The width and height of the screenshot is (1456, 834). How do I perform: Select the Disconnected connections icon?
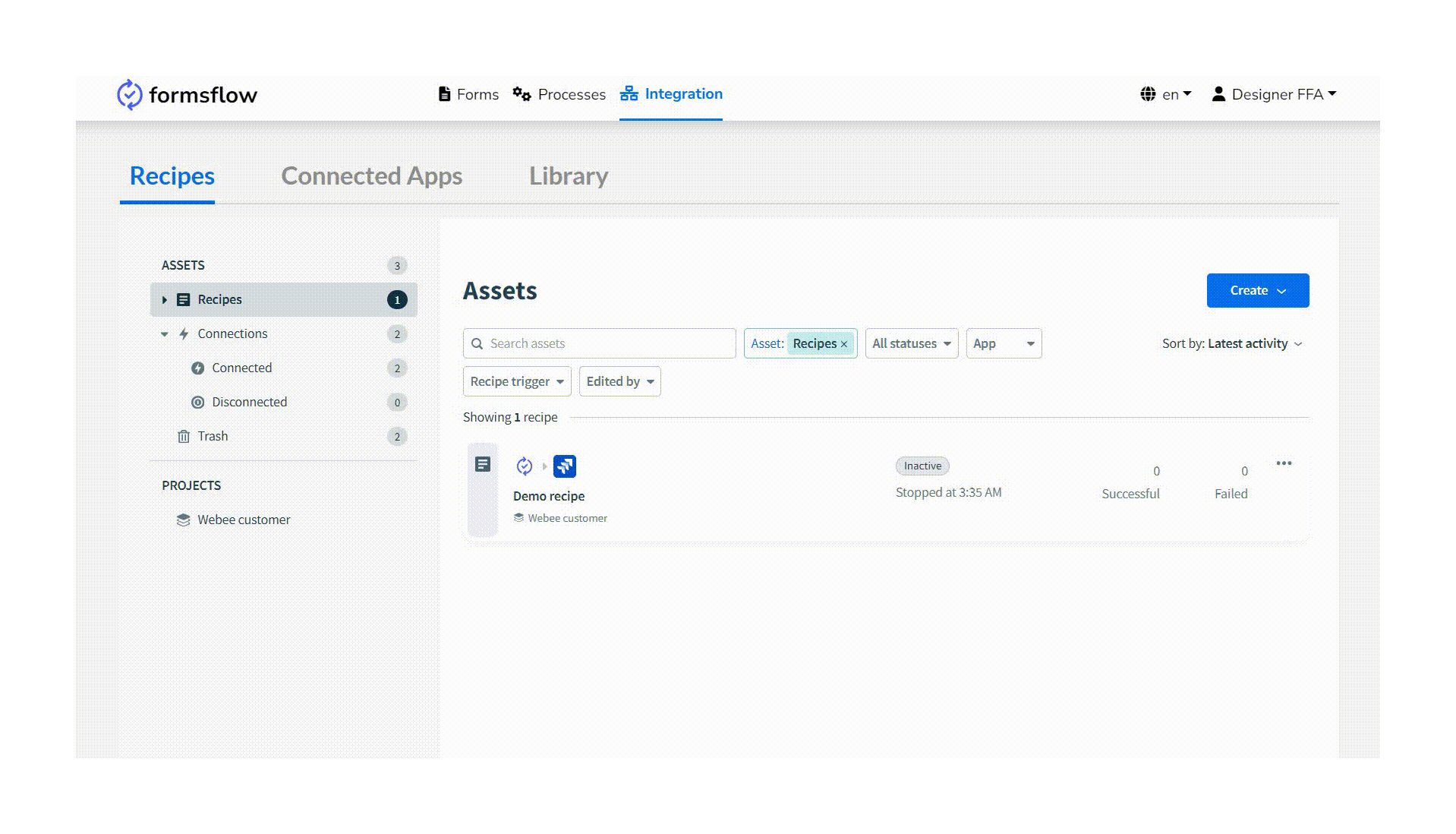coord(197,402)
